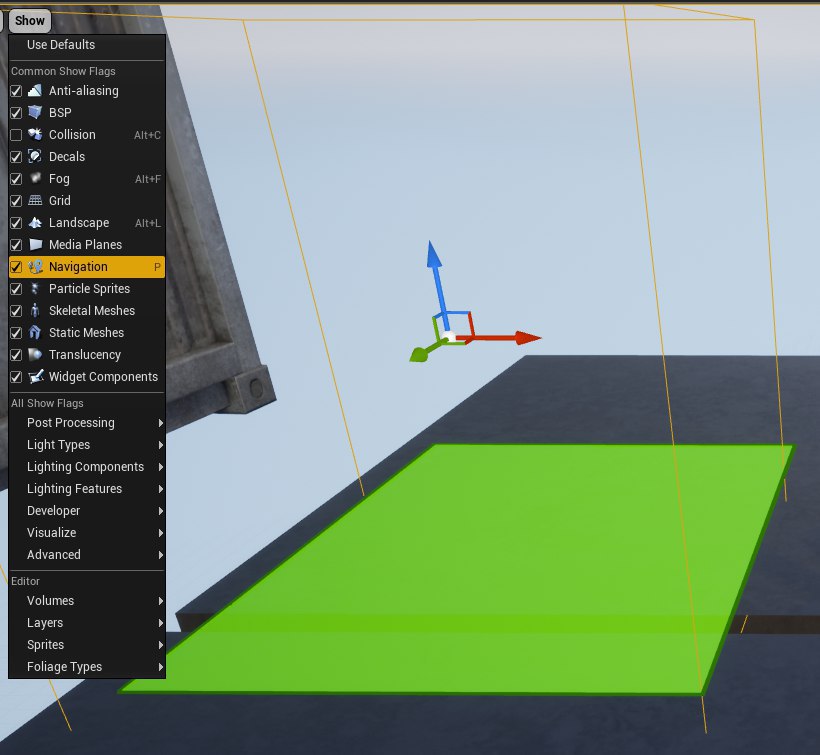The height and width of the screenshot is (755, 820).
Task: Uncheck the BSP checkbox
Action: click(x=16, y=113)
